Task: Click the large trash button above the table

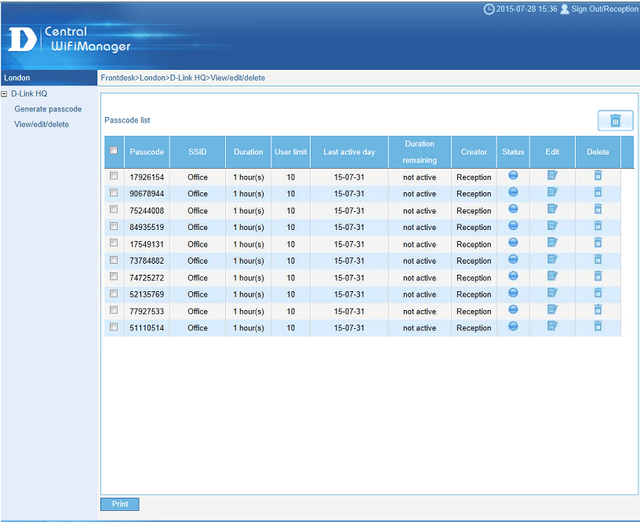Action: point(615,121)
